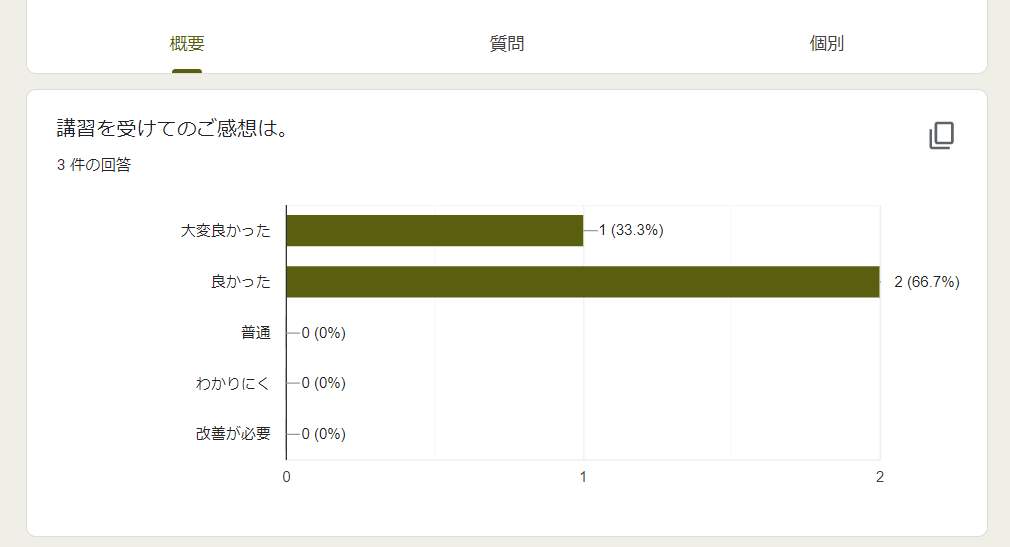Select the 大変良かった axis label
The image size is (1010, 547).
pyautogui.click(x=225, y=231)
